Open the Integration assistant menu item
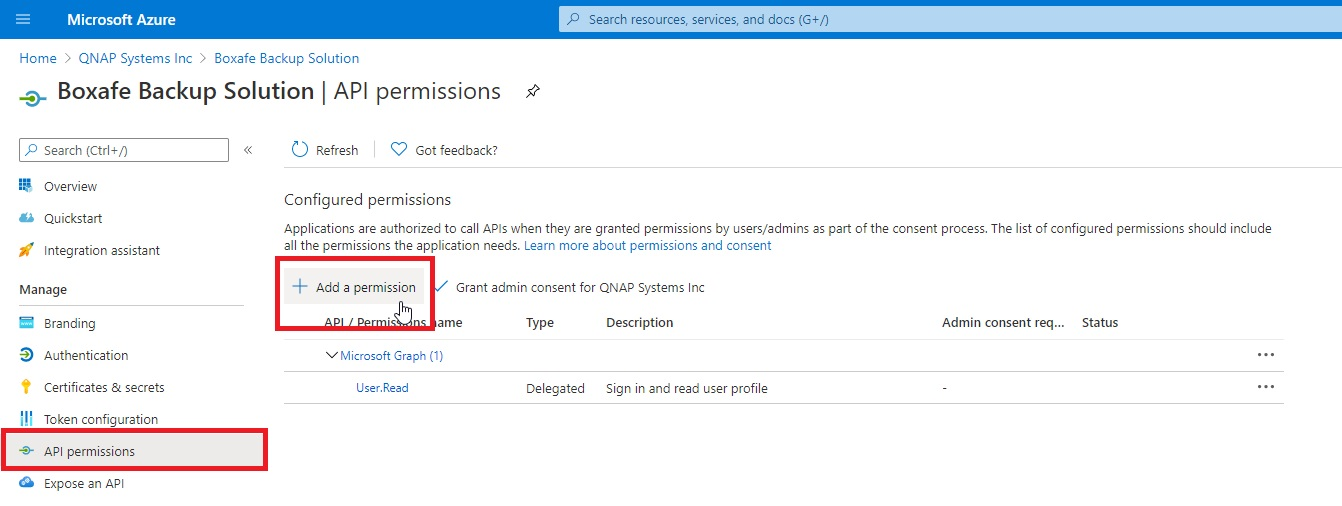The image size is (1342, 506). coord(102,250)
